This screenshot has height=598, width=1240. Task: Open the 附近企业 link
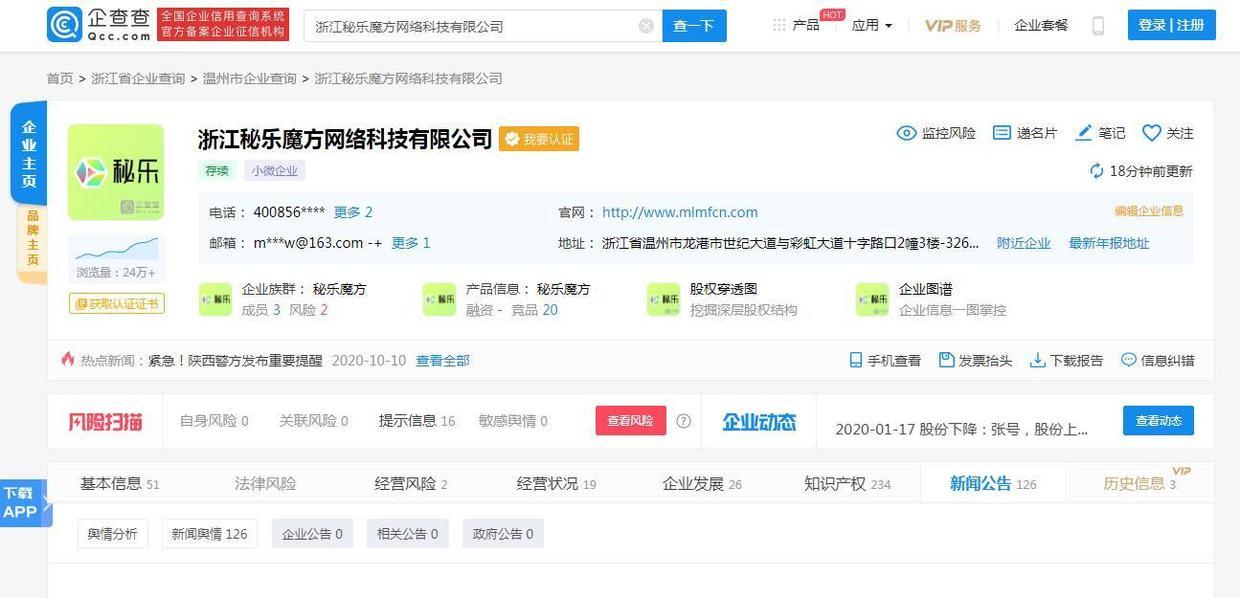click(x=1024, y=243)
